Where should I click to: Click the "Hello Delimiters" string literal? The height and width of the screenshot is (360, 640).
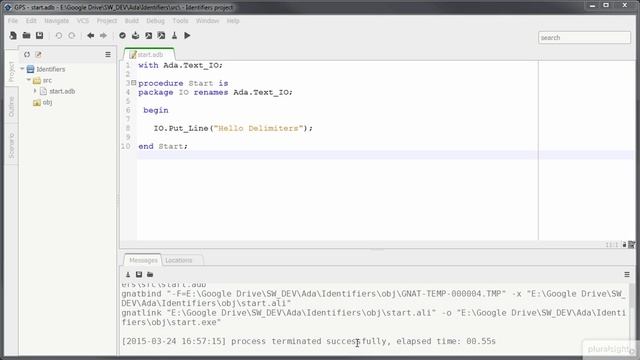258,128
